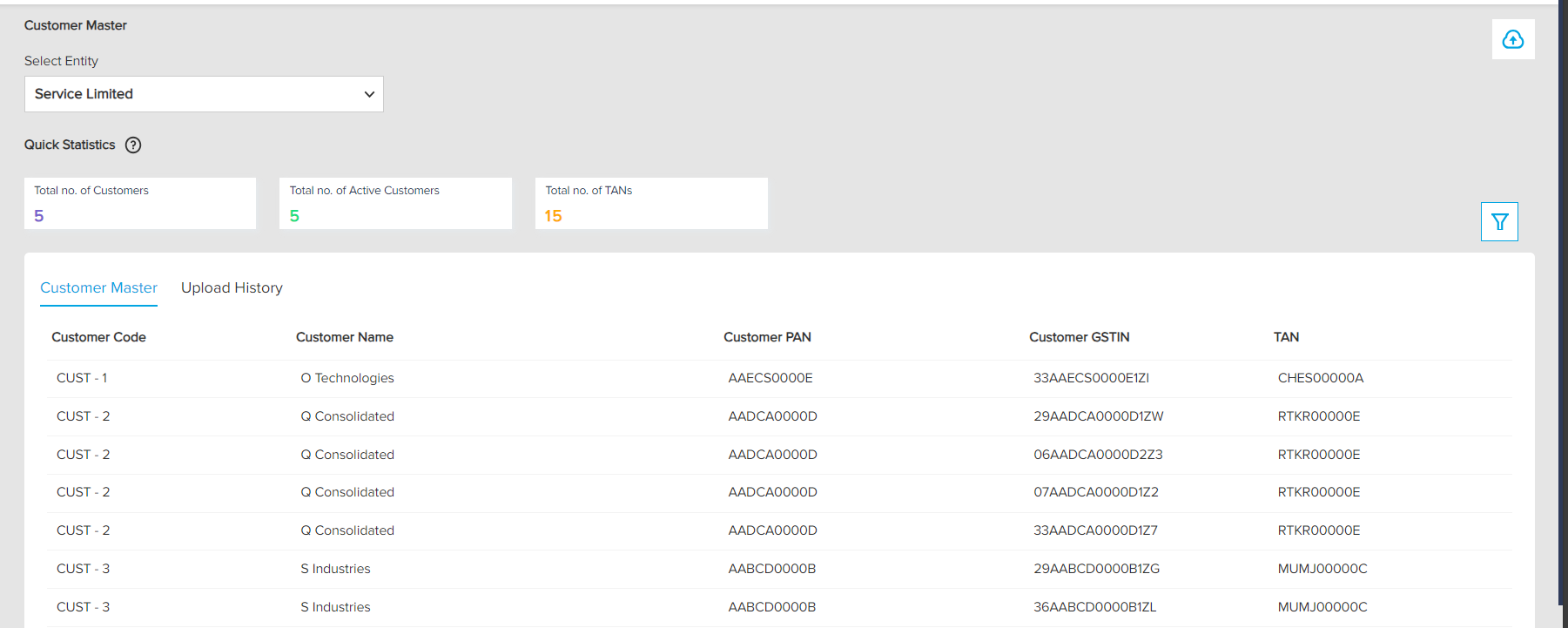Screen dimensions: 1568x628
Task: Click TAN cell CHES00000A
Action: pyautogui.click(x=1321, y=378)
